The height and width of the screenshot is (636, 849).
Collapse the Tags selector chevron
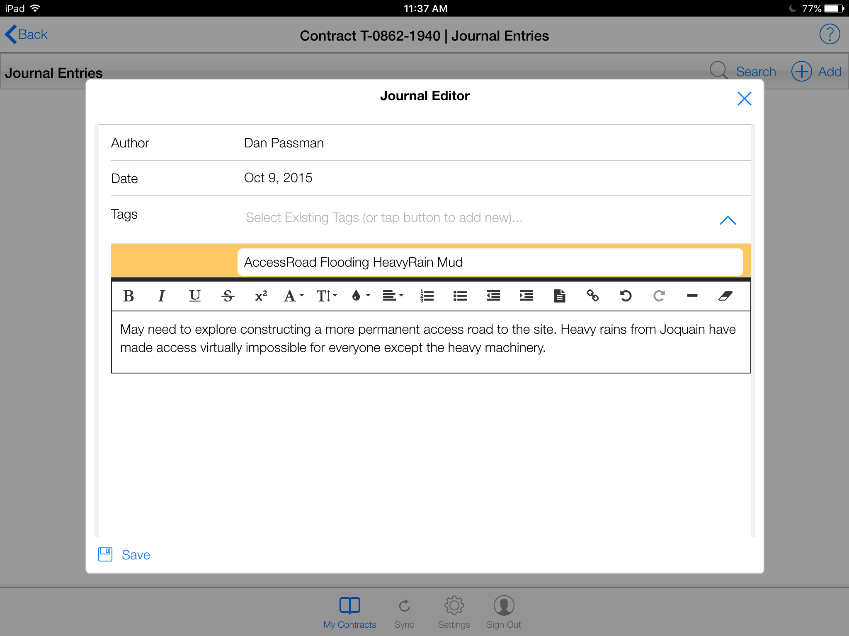(x=728, y=221)
